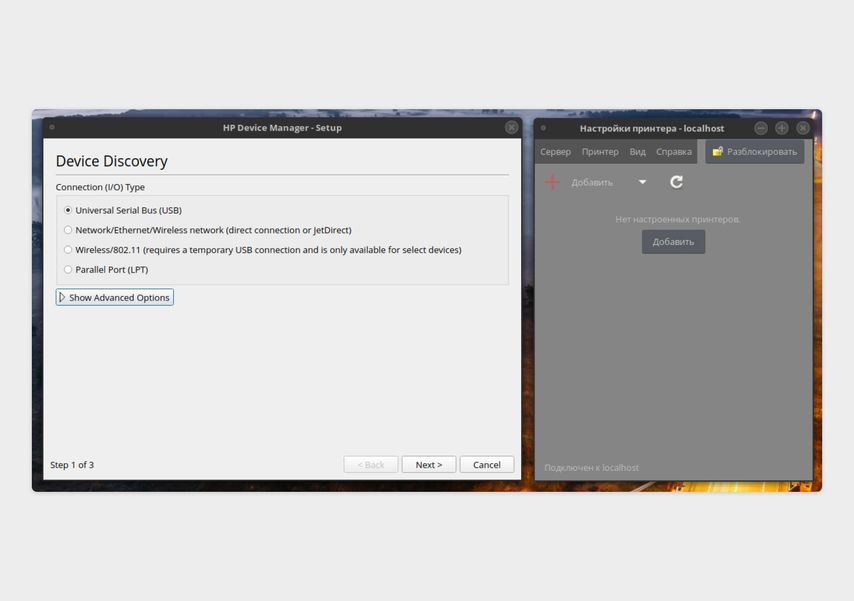854x601 pixels.
Task: Open the Принтер menu in printer settings
Action: tap(600, 152)
